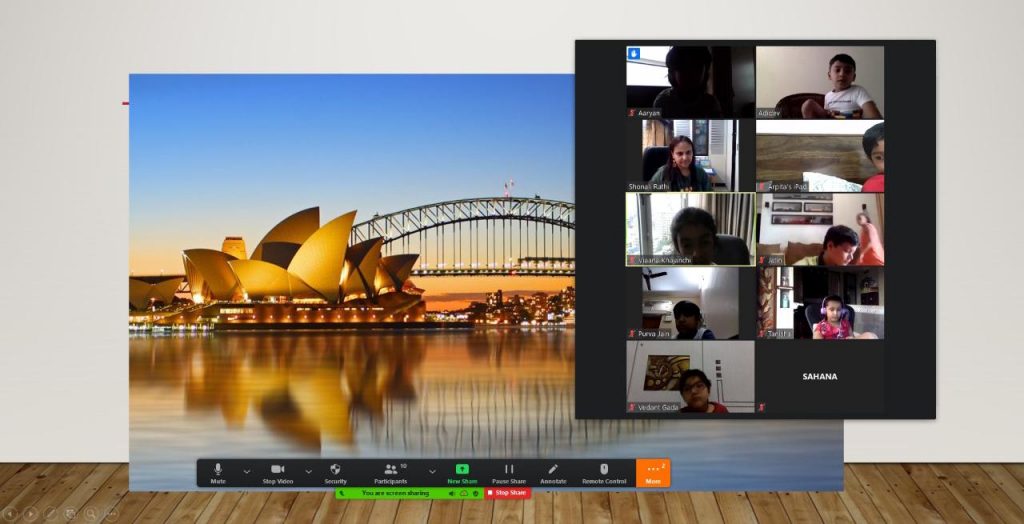This screenshot has height=524, width=1024.
Task: Open the Participants panel
Action: pos(391,473)
